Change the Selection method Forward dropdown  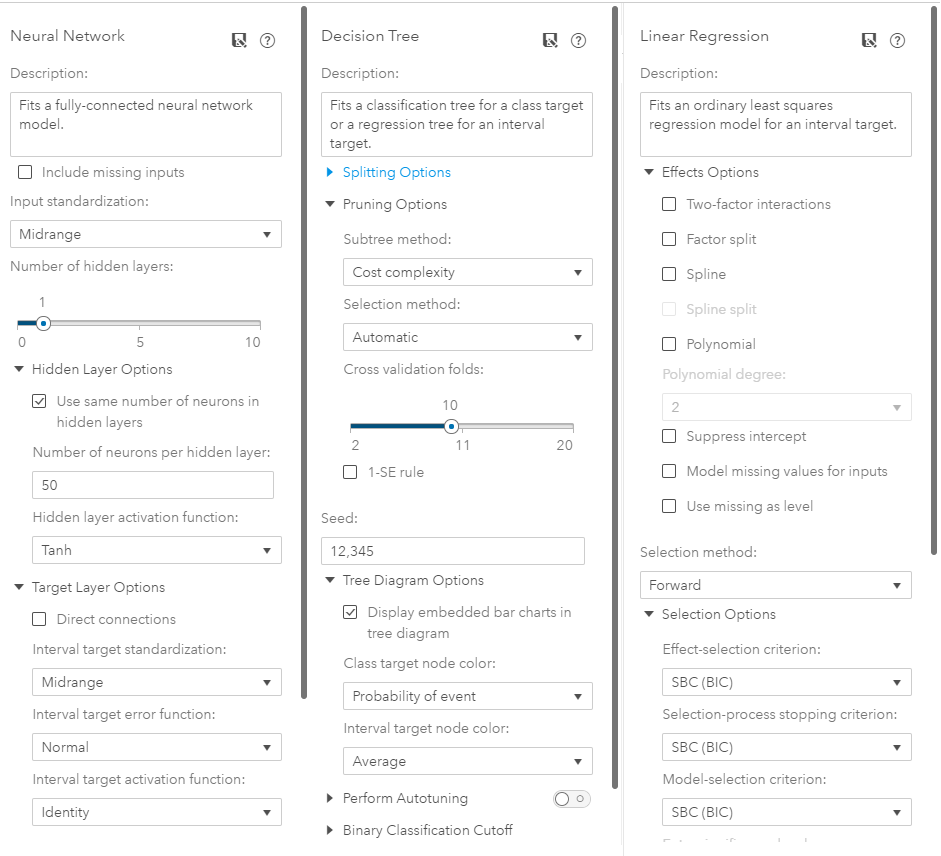[776, 584]
